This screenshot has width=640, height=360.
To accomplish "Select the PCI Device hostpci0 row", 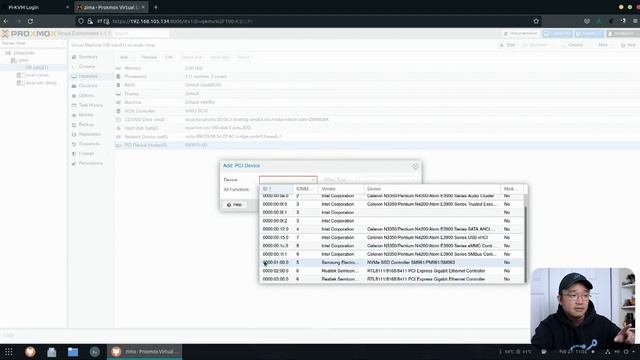I will click(x=376, y=145).
